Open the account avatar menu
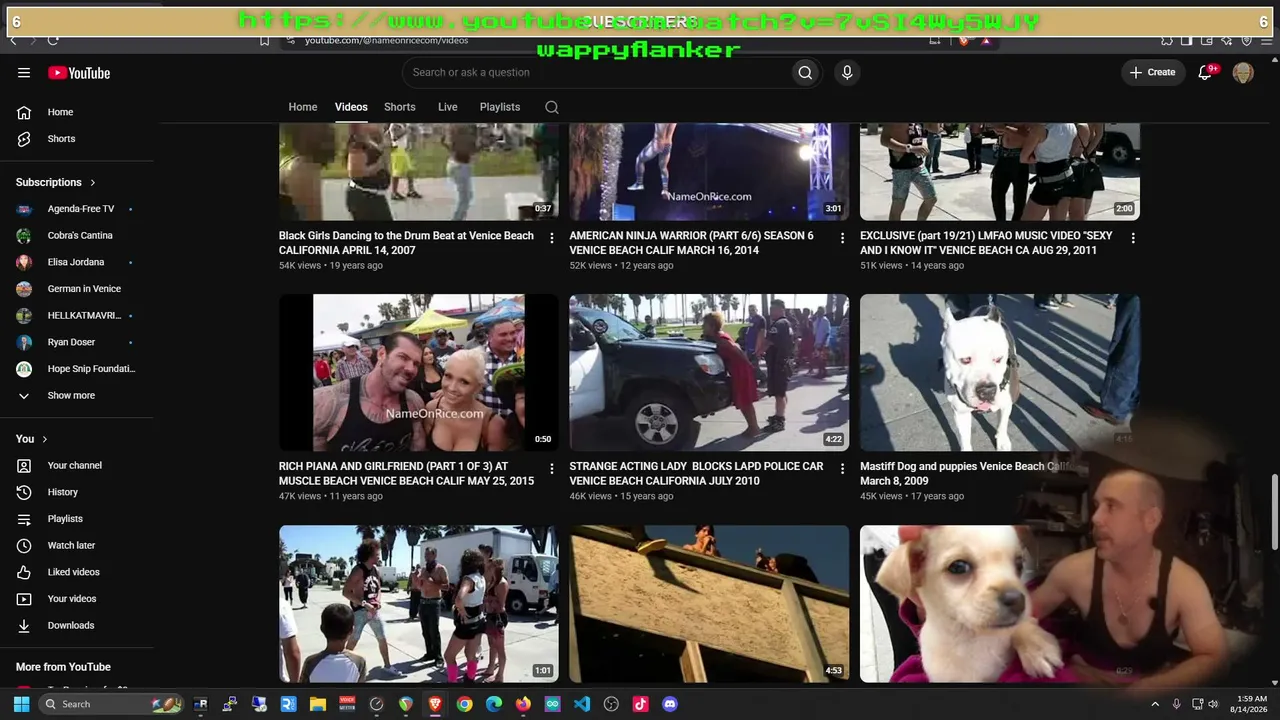This screenshot has width=1280, height=720. [1243, 72]
